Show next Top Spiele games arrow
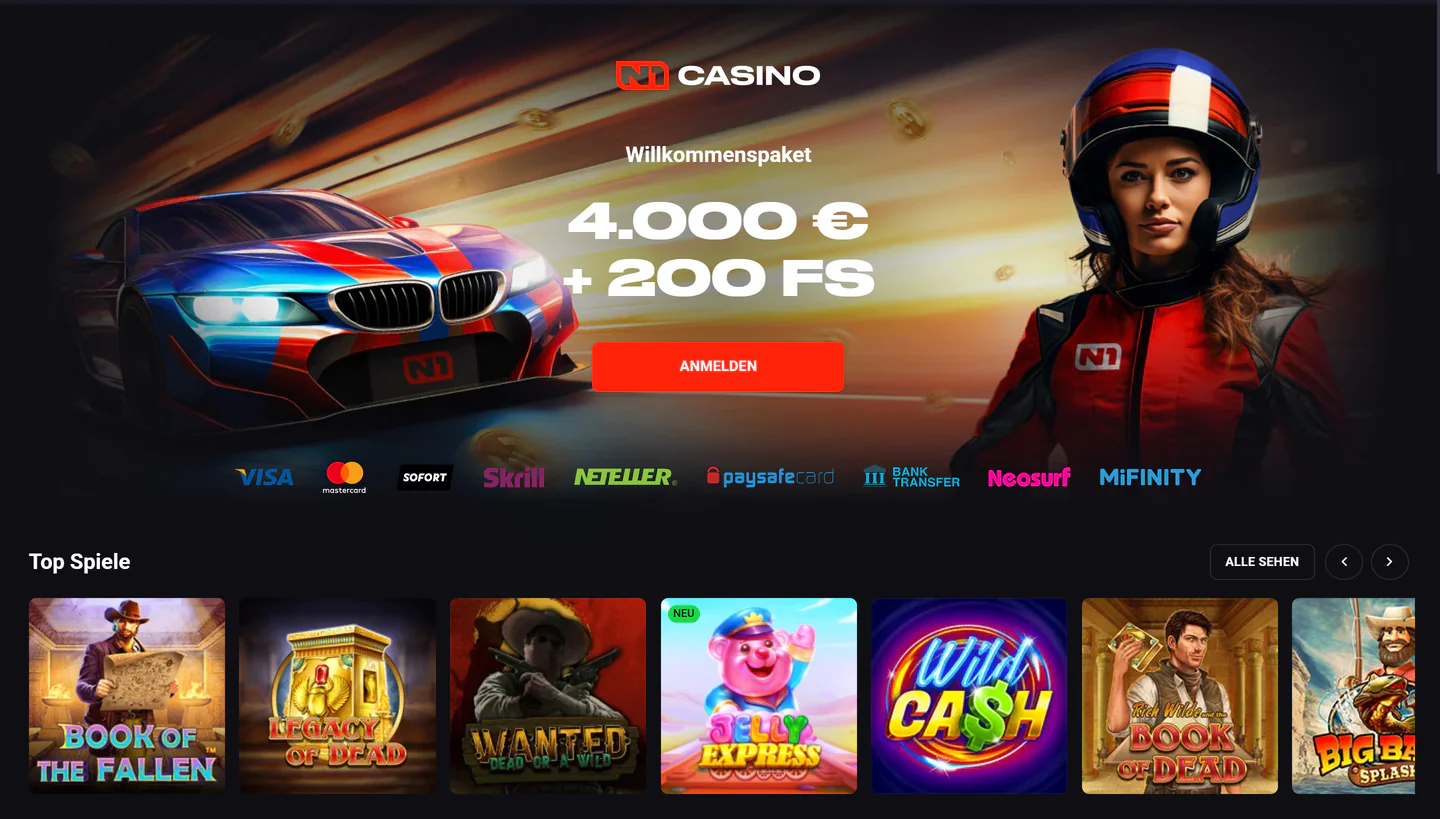The width and height of the screenshot is (1440, 819). (x=1390, y=562)
